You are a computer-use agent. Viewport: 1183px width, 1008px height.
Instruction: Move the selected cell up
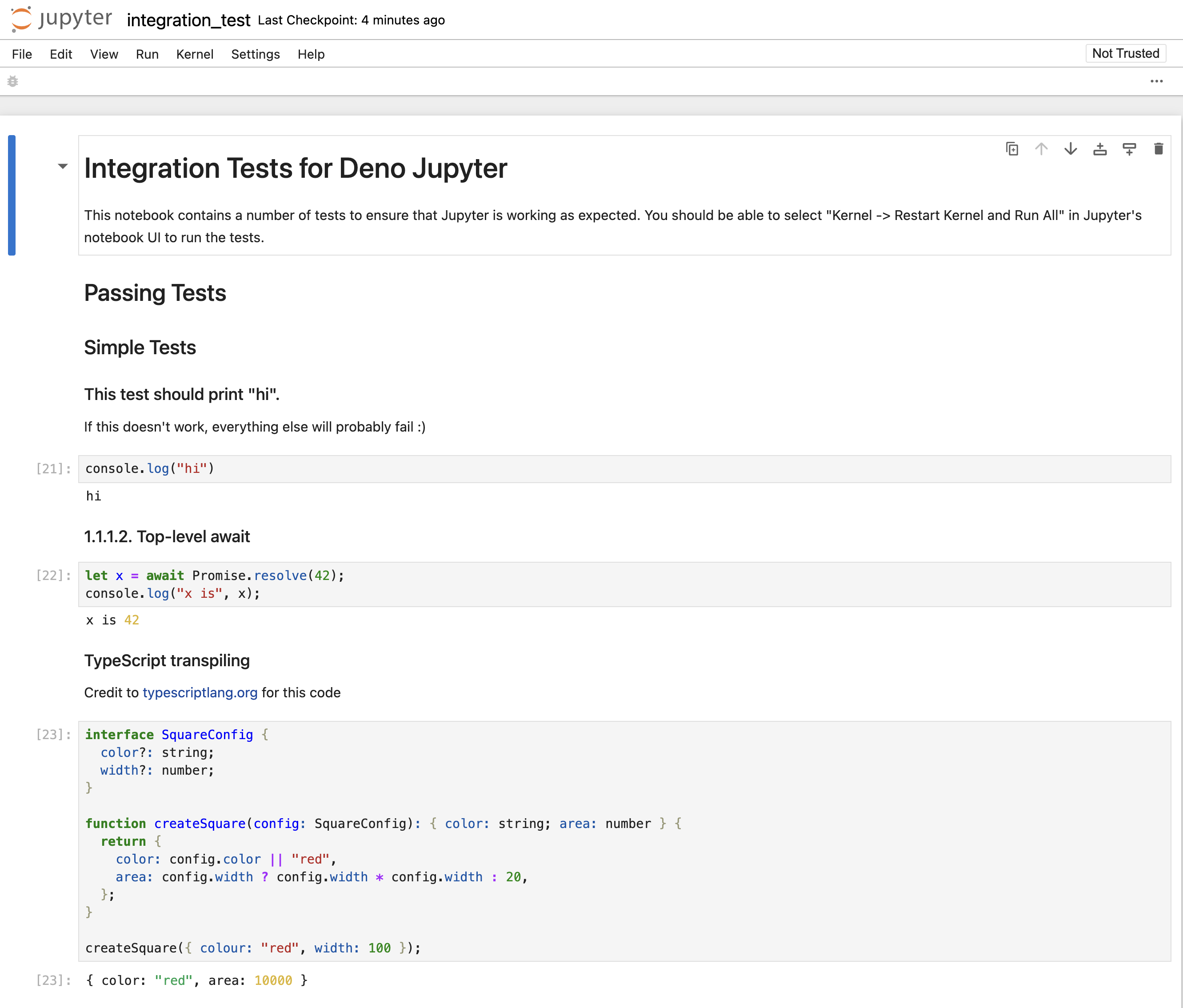(x=1041, y=149)
